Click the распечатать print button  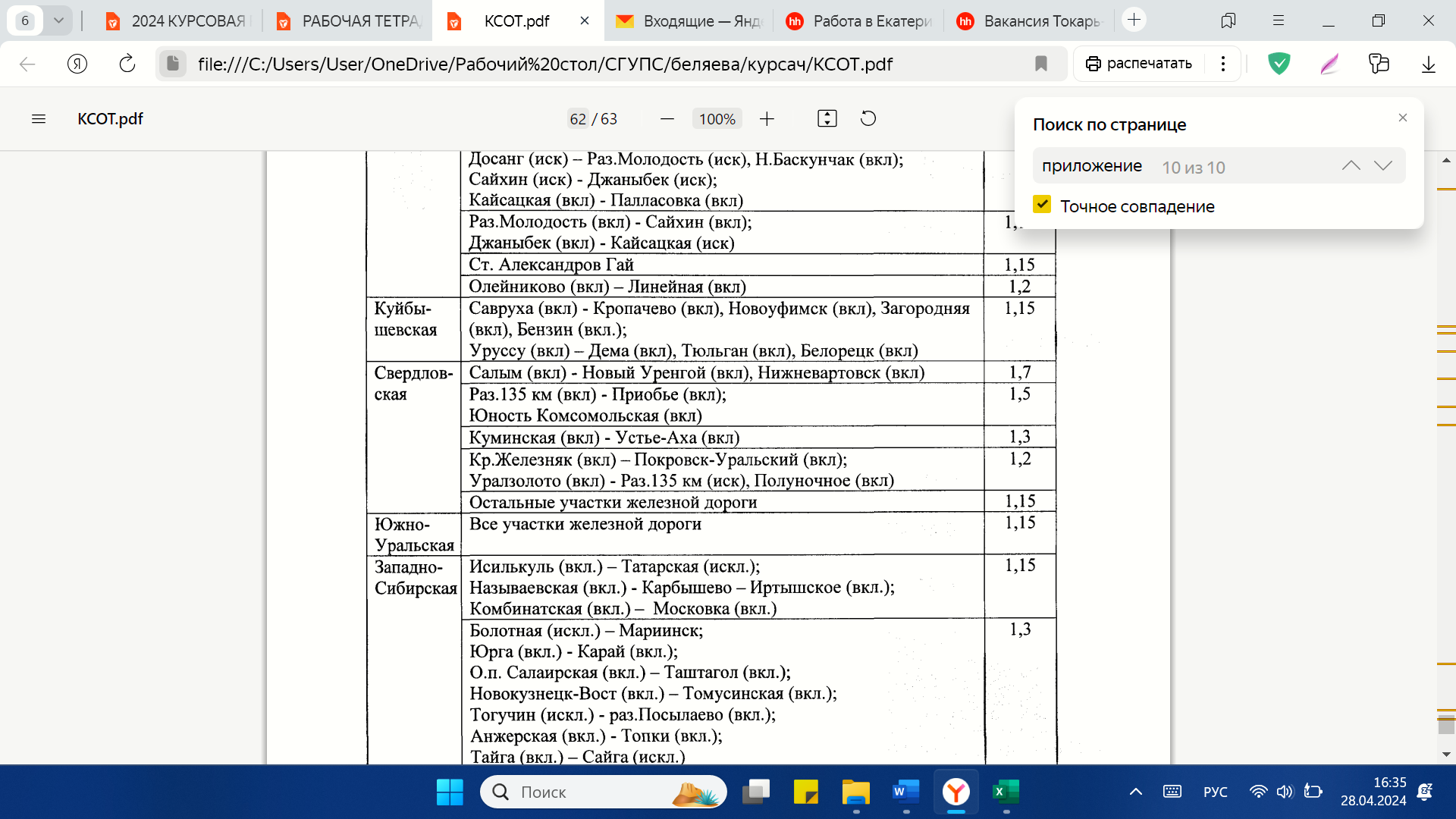tap(1139, 64)
